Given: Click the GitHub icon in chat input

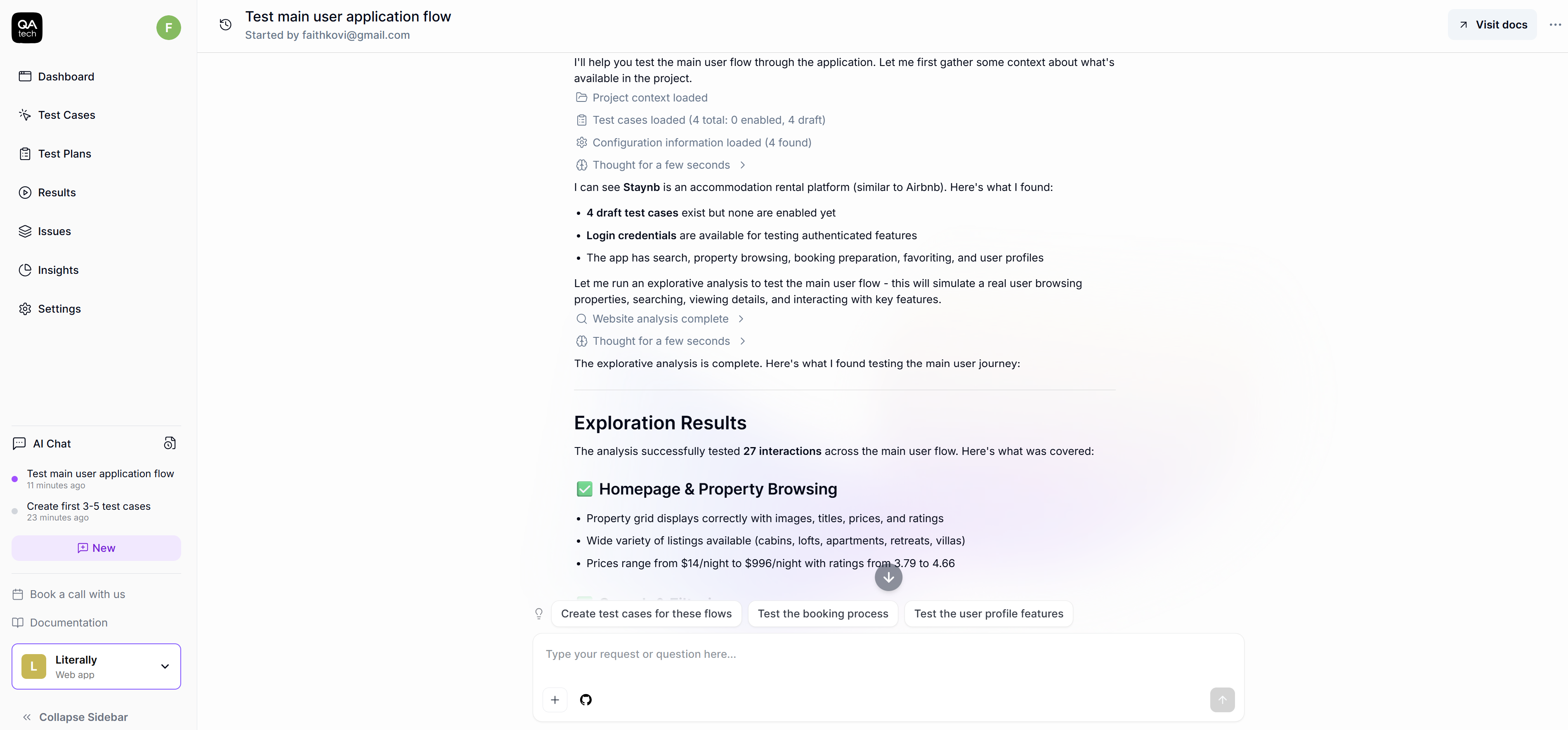Looking at the screenshot, I should pyautogui.click(x=586, y=699).
